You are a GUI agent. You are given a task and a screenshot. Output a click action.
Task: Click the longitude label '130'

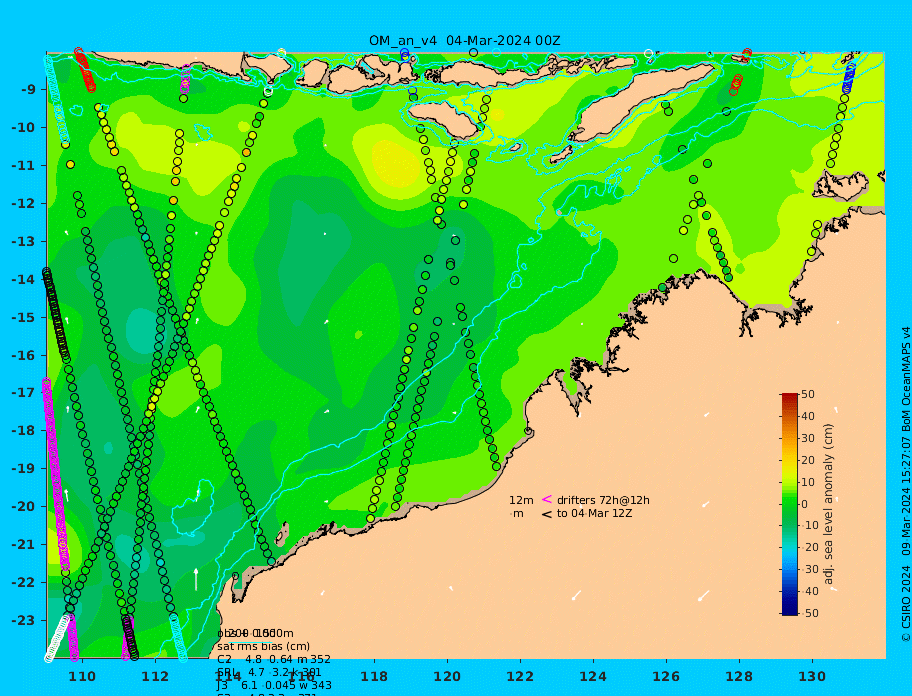point(812,676)
